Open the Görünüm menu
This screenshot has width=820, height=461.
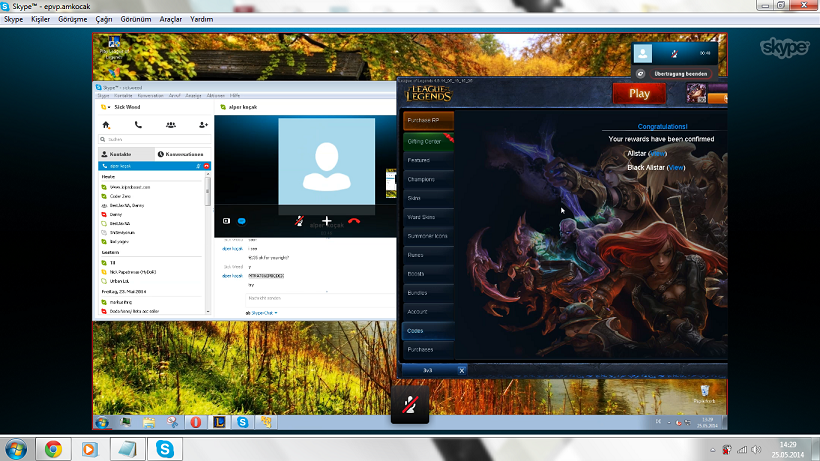click(135, 19)
